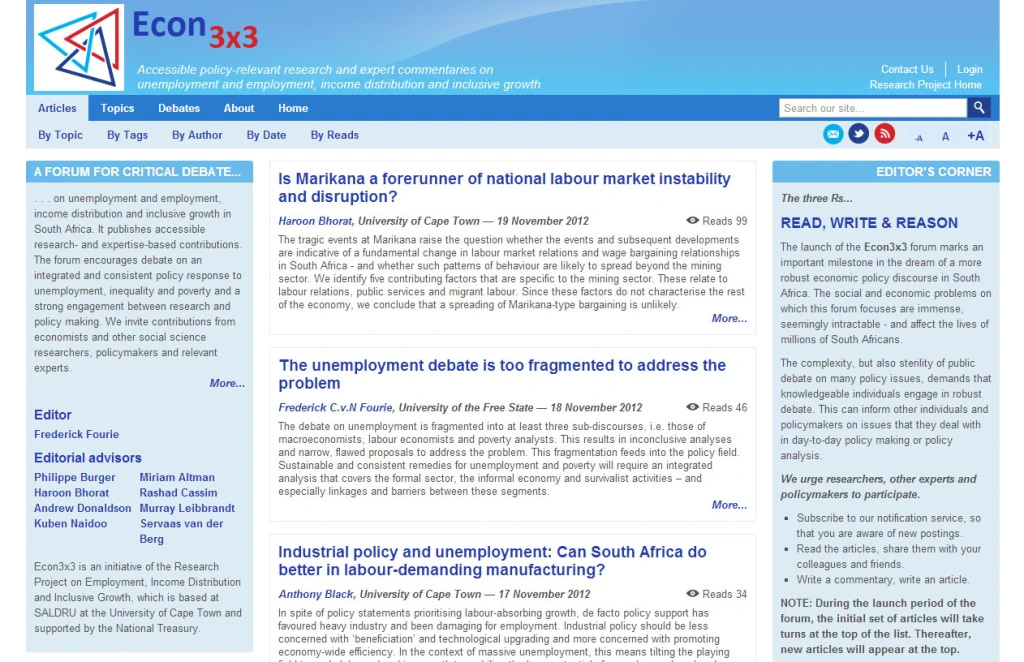This screenshot has height=662, width=1024.
Task: Sort articles By Date
Action: 266,135
